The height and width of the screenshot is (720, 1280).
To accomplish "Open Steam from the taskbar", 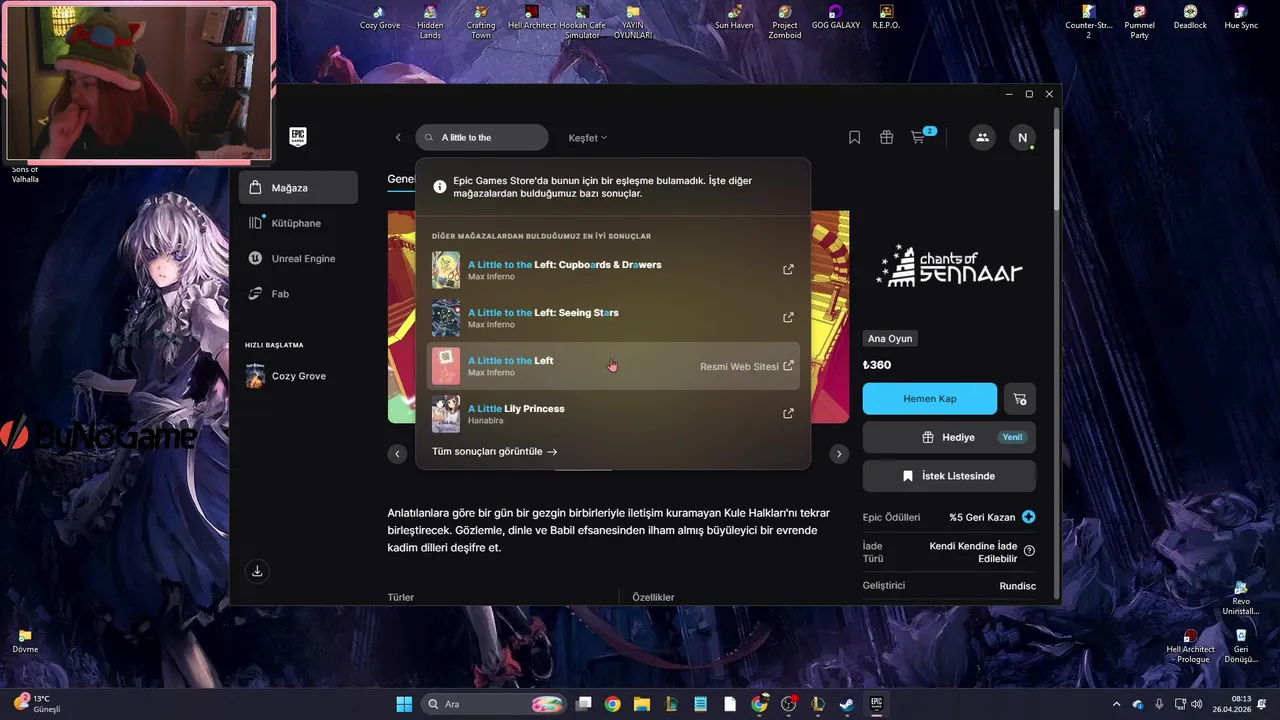I will click(x=846, y=704).
